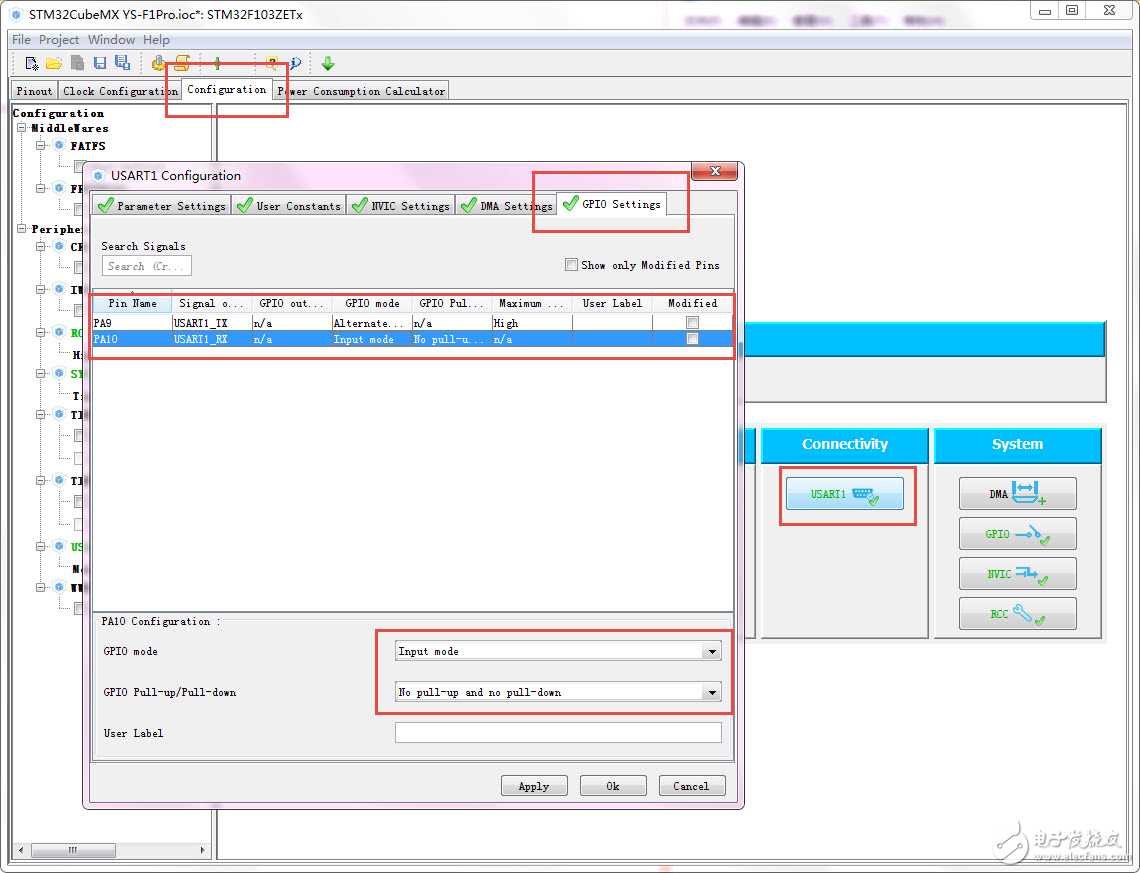Screen dimensions: 1140x873
Task: Click the NVIC System button
Action: (x=1017, y=574)
